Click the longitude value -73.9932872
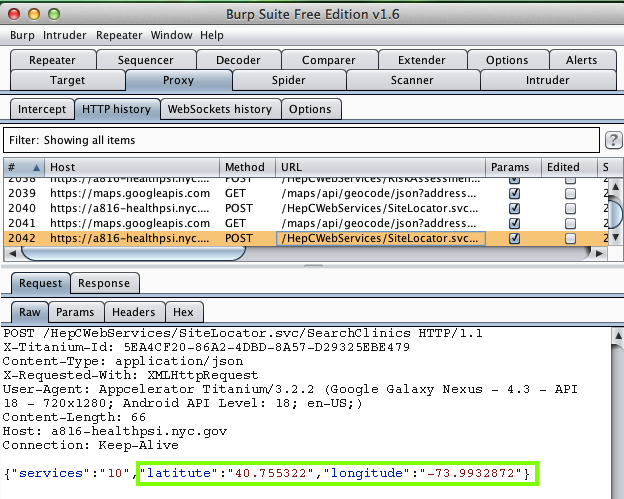This screenshot has width=624, height=499. 470,474
